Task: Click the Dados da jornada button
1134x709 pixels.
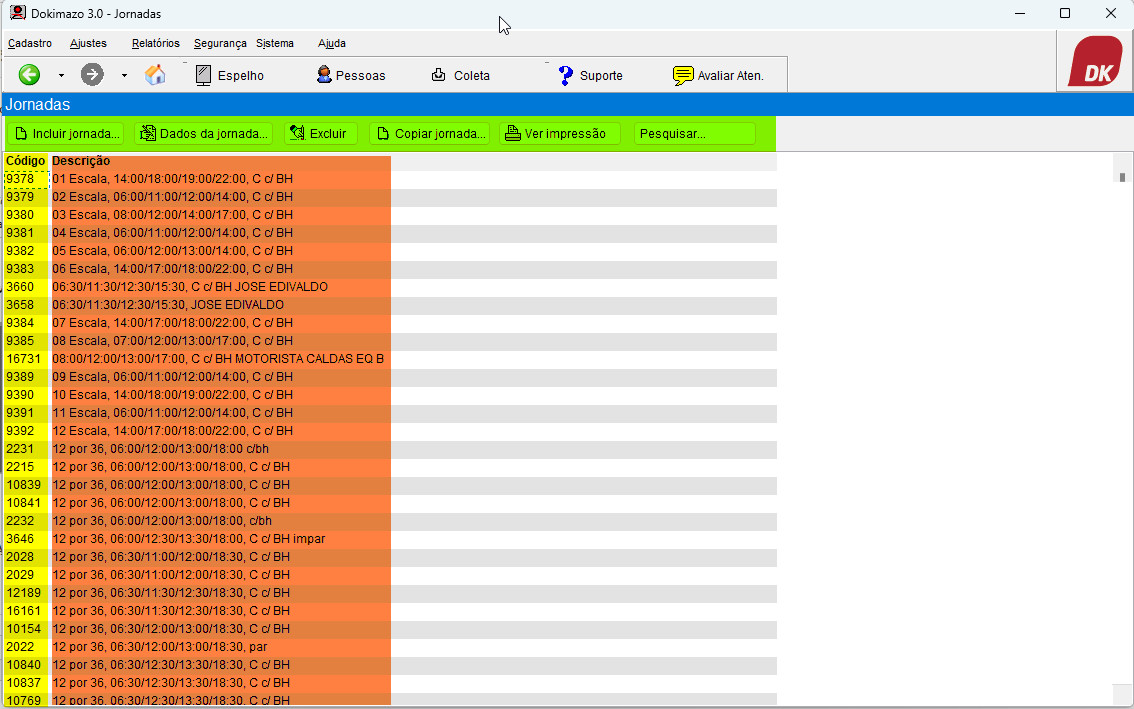Action: pos(203,133)
